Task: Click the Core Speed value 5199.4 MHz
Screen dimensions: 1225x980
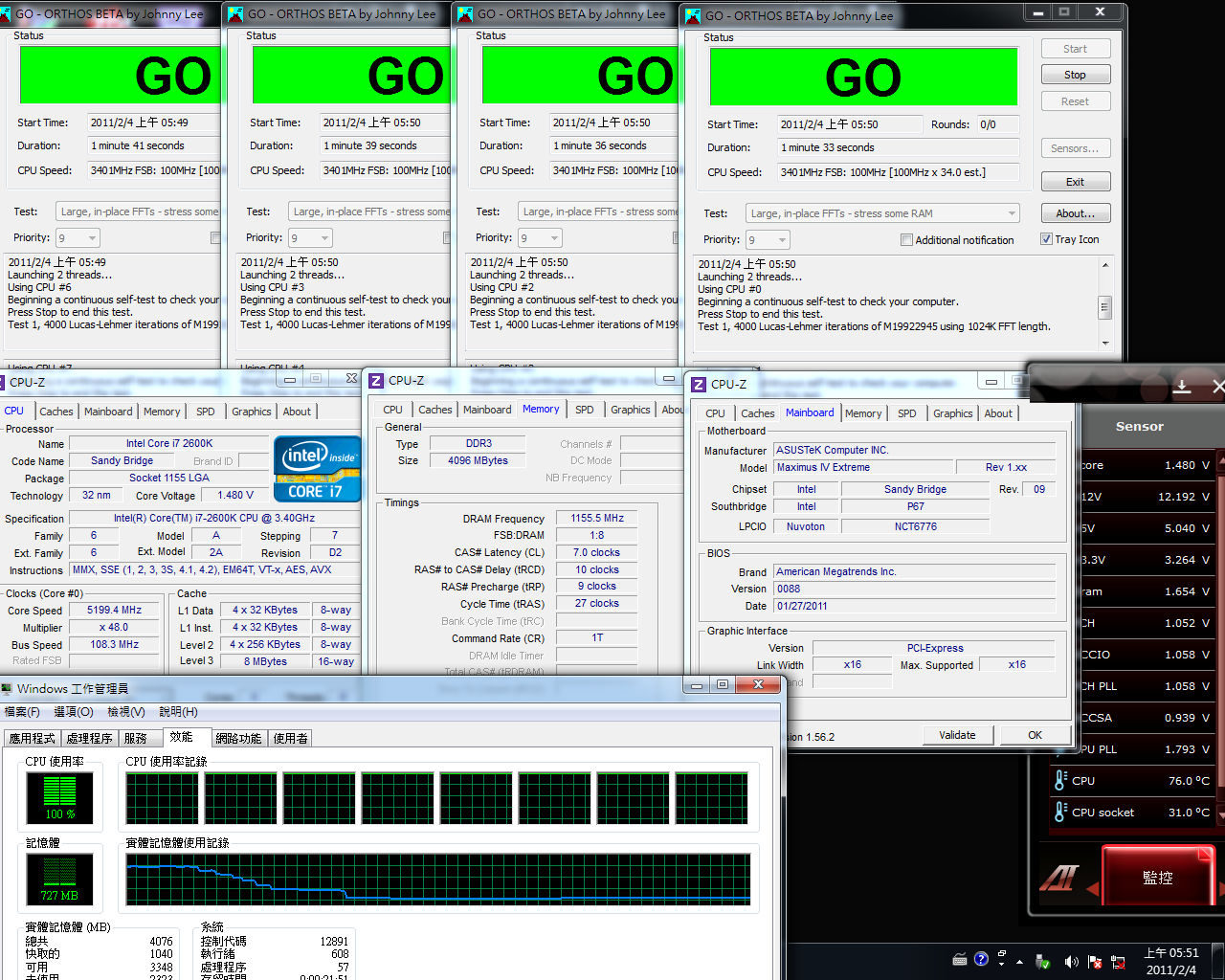Action: tap(114, 610)
